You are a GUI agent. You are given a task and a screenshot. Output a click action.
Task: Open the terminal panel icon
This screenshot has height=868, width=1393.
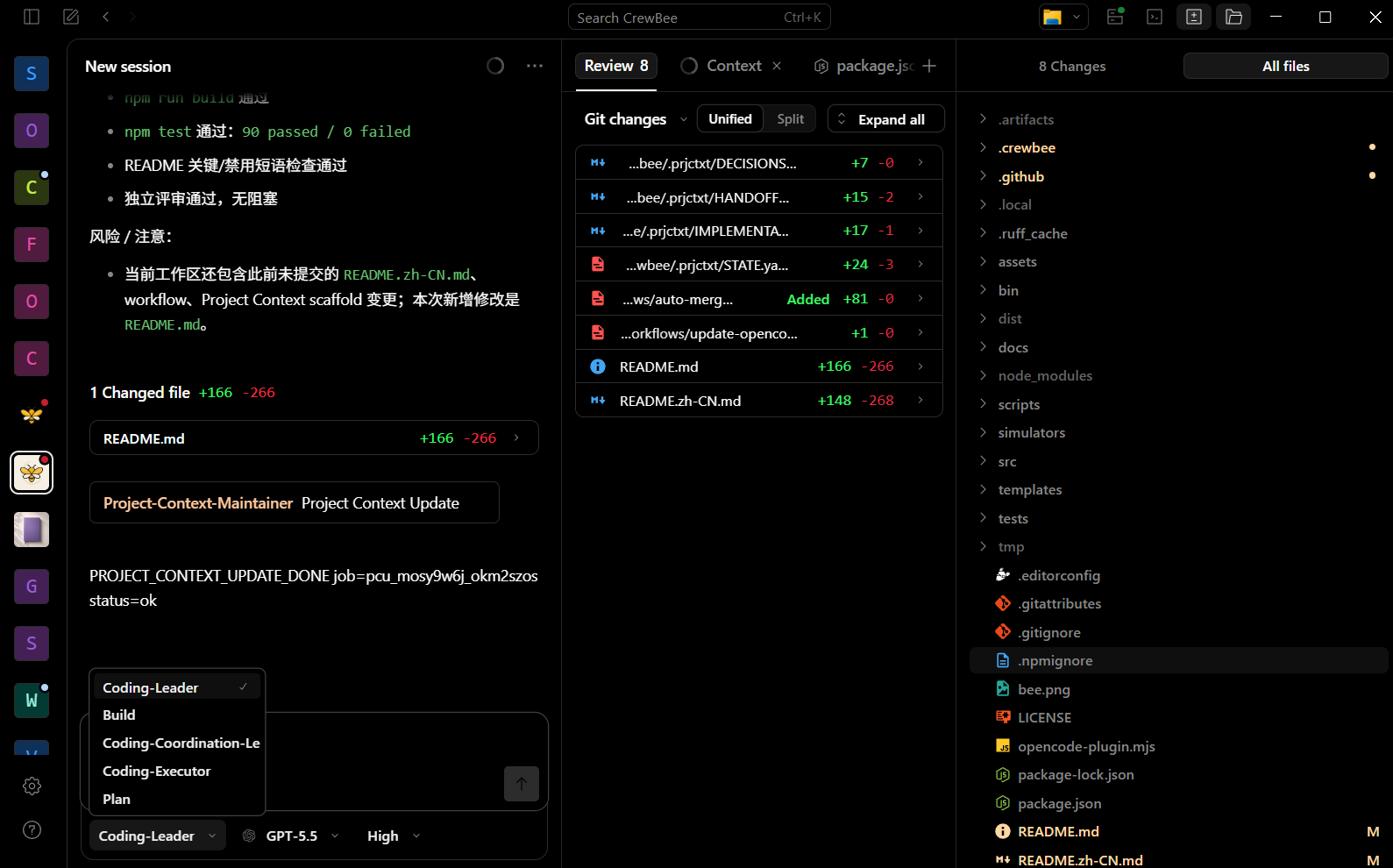(1155, 17)
